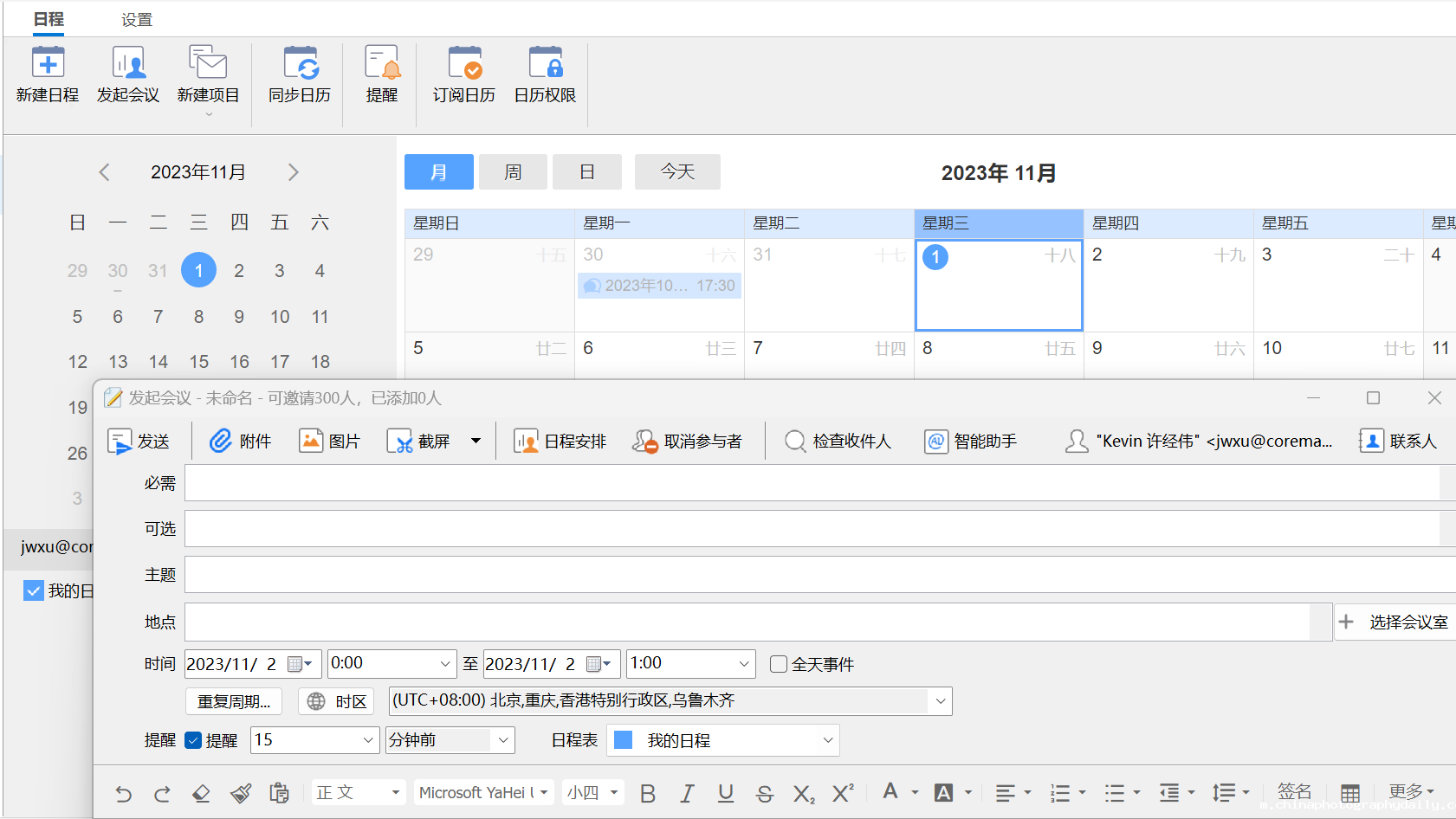Click the 今天 today button
Image resolution: width=1456 pixels, height=819 pixels.
point(677,171)
